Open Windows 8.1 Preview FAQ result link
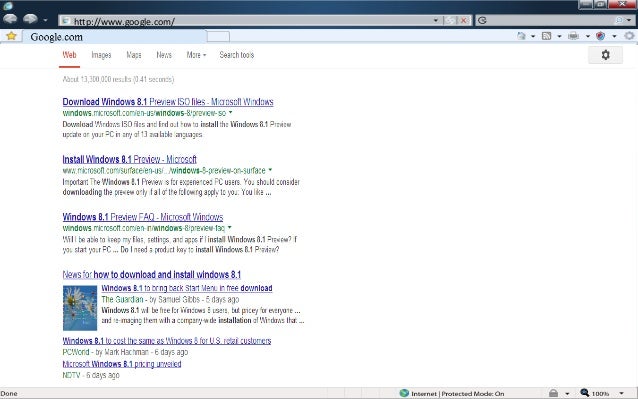This screenshot has width=638, height=399. (143, 217)
